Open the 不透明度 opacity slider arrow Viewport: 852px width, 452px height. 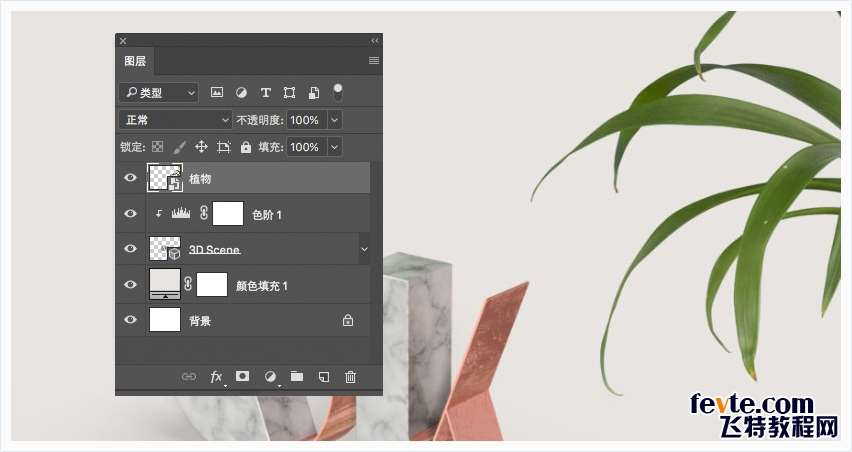tap(335, 120)
